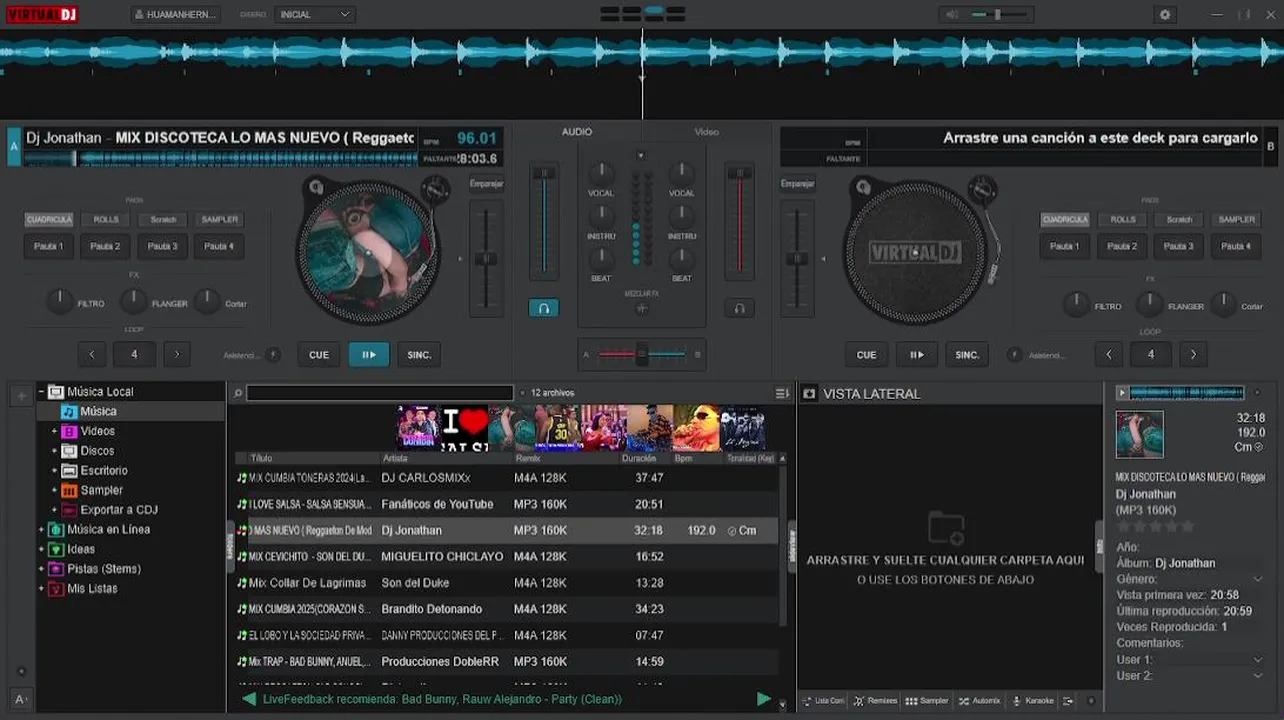Select the SAMPLER pads tab on deck A
Image resolution: width=1284 pixels, height=720 pixels.
(220, 219)
